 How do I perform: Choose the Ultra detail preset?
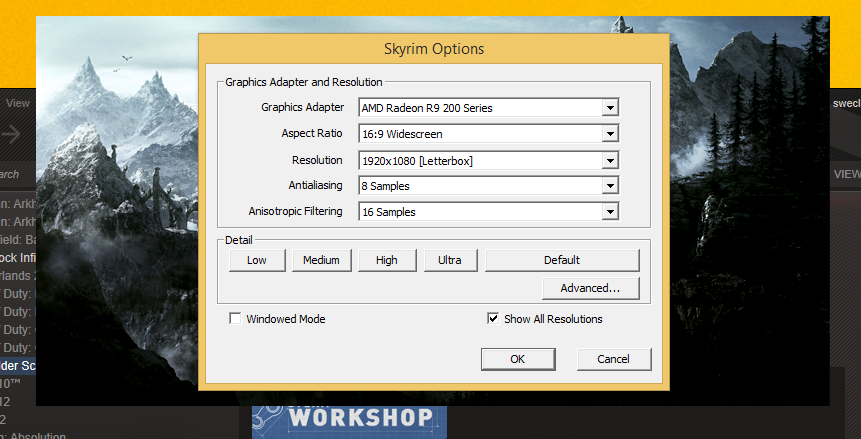point(450,260)
